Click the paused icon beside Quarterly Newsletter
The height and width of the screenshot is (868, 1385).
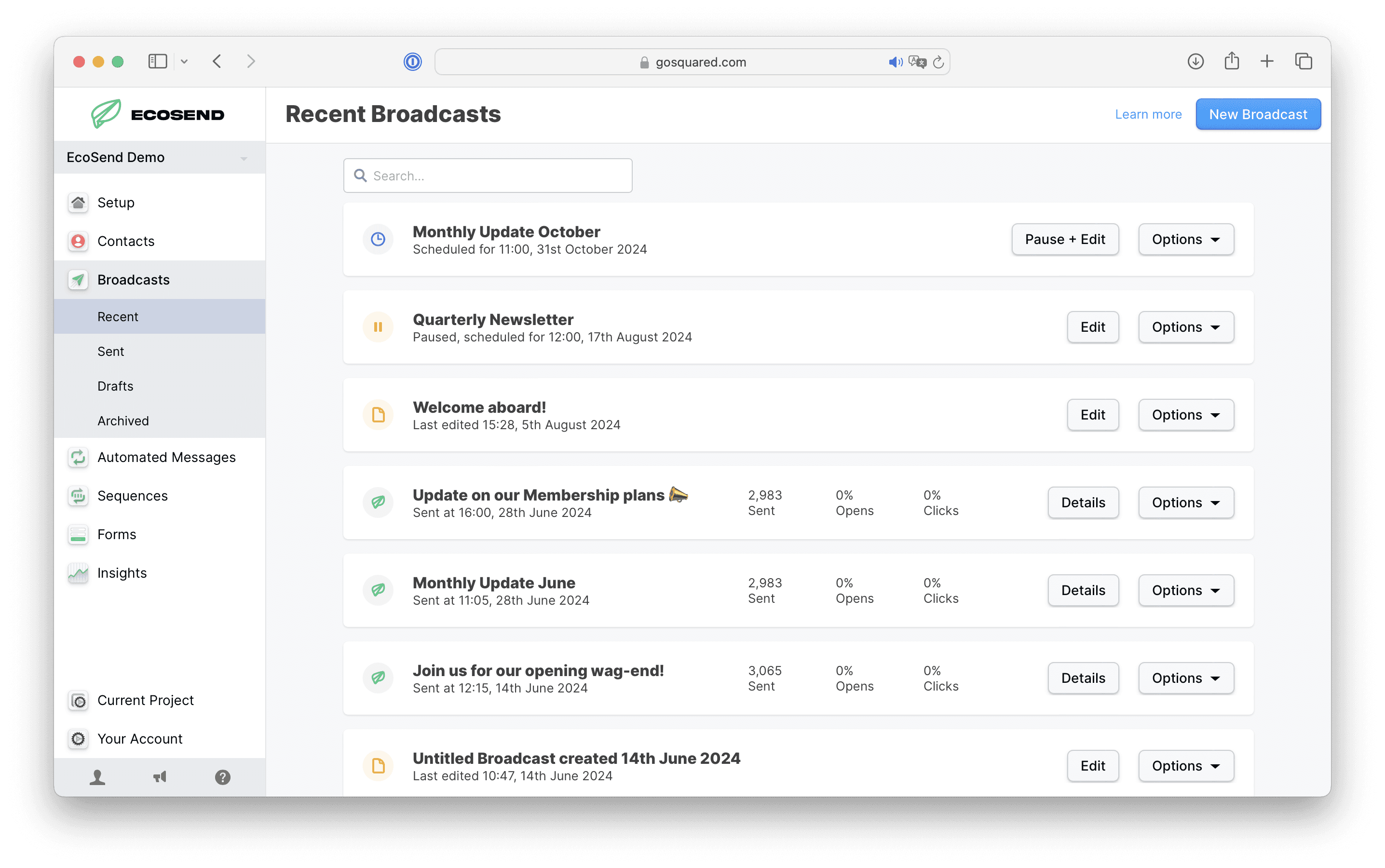pyautogui.click(x=378, y=326)
